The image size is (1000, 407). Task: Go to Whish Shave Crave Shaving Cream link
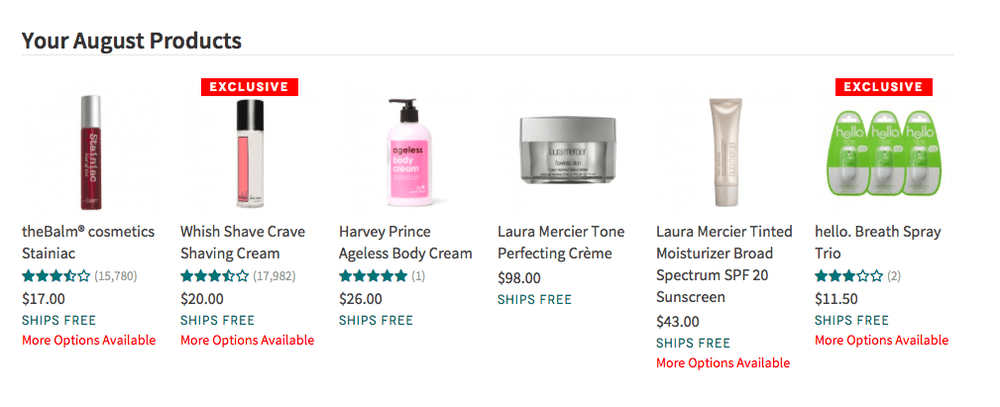click(243, 242)
